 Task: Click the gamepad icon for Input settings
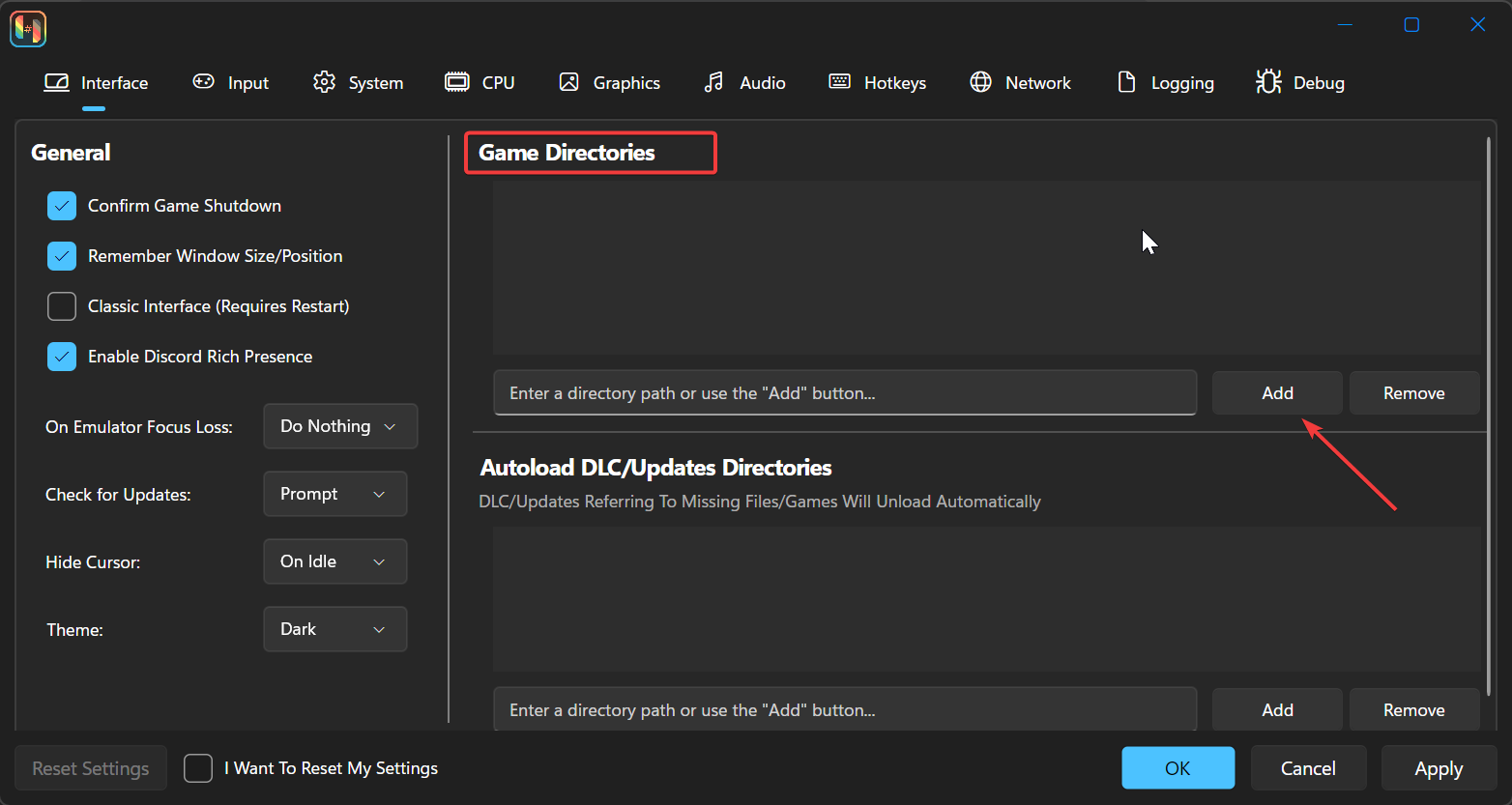[x=203, y=82]
